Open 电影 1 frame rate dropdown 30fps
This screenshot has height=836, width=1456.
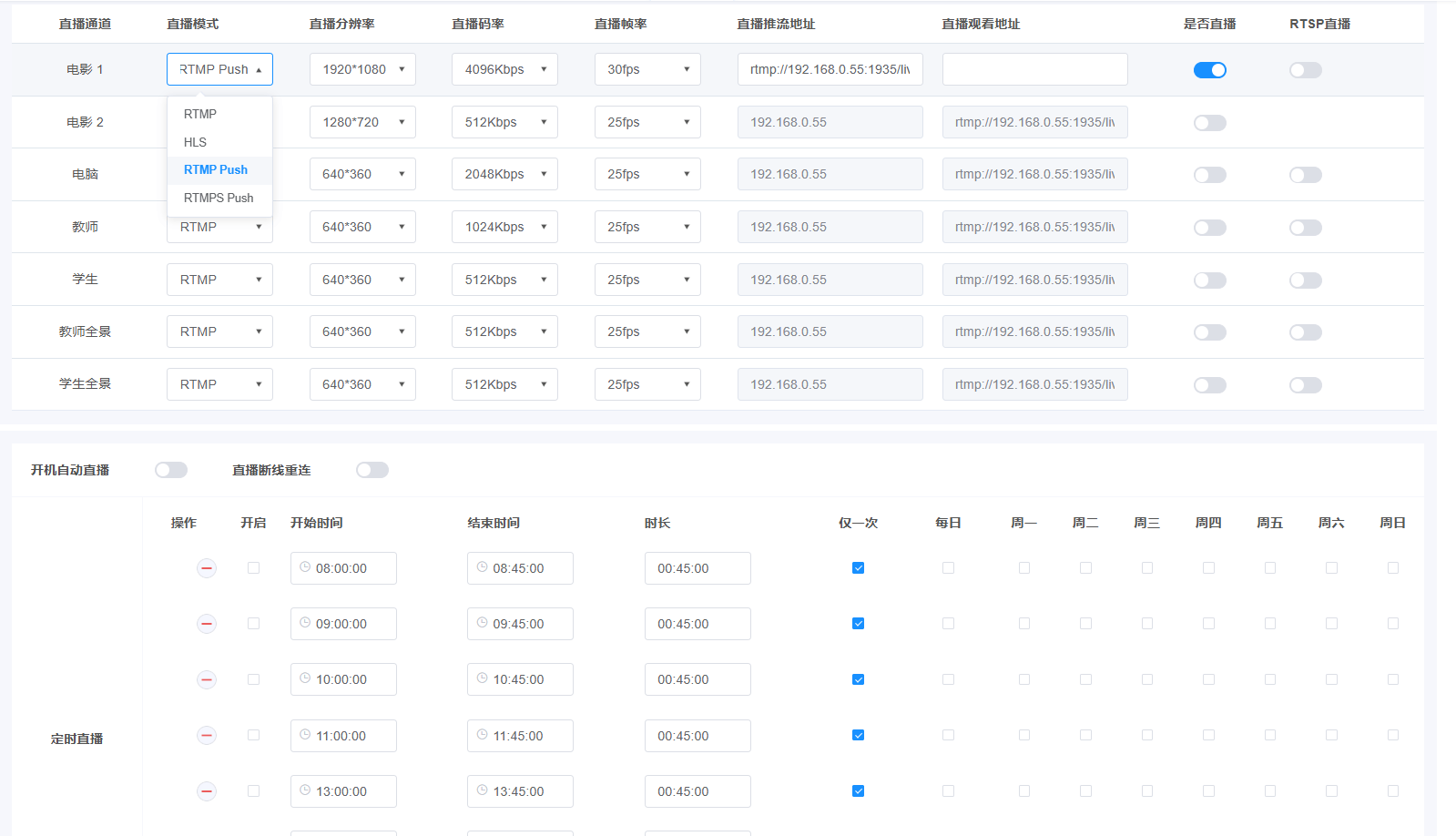[x=647, y=69]
